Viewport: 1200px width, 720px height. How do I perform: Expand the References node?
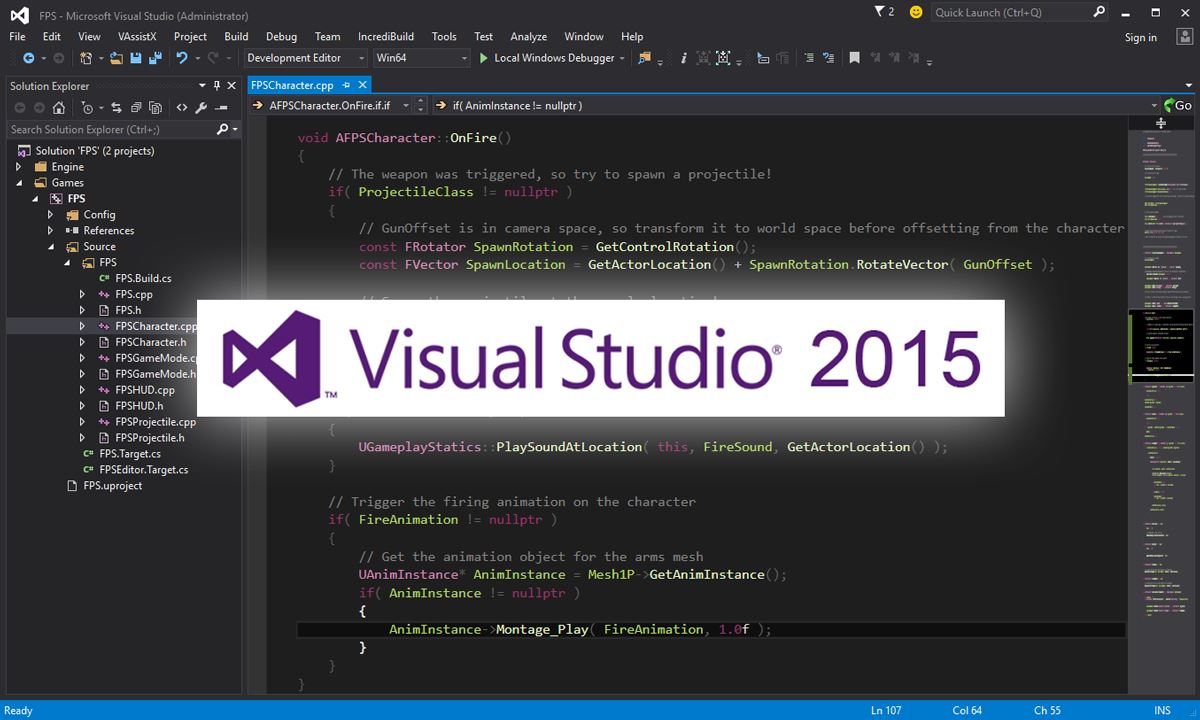[50, 231]
